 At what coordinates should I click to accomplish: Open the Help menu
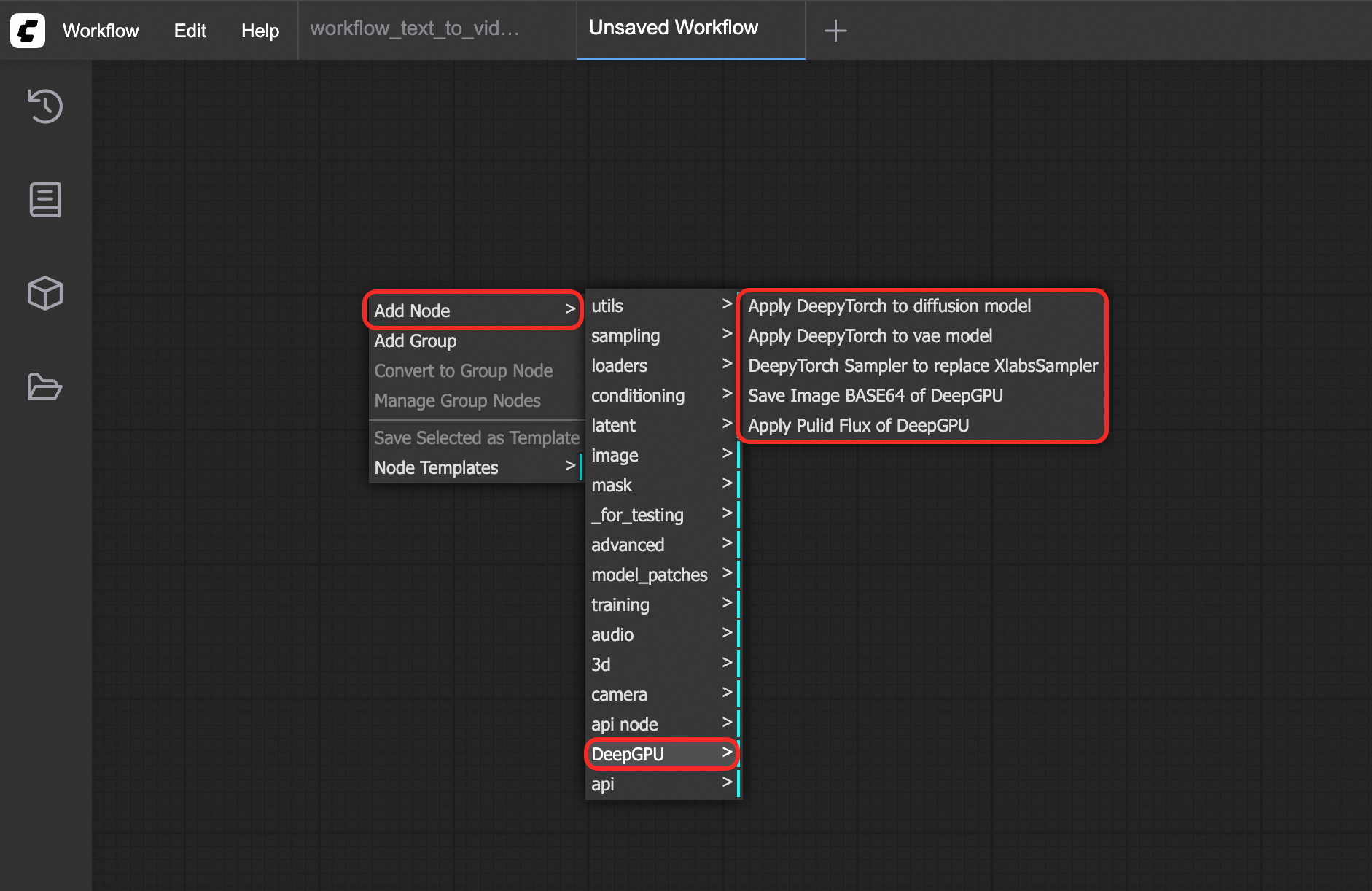point(260,31)
